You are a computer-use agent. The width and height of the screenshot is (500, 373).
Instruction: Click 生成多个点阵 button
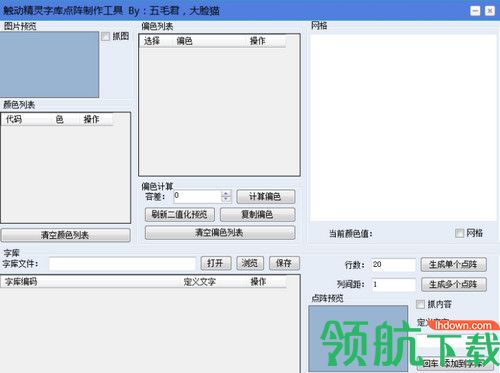pos(453,284)
